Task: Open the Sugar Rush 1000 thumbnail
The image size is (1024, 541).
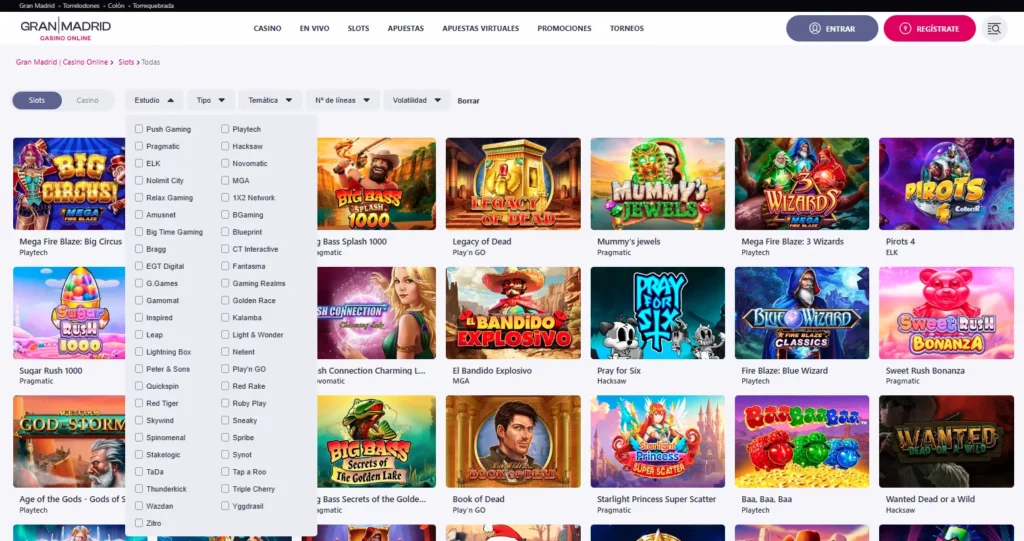Action: pos(69,312)
